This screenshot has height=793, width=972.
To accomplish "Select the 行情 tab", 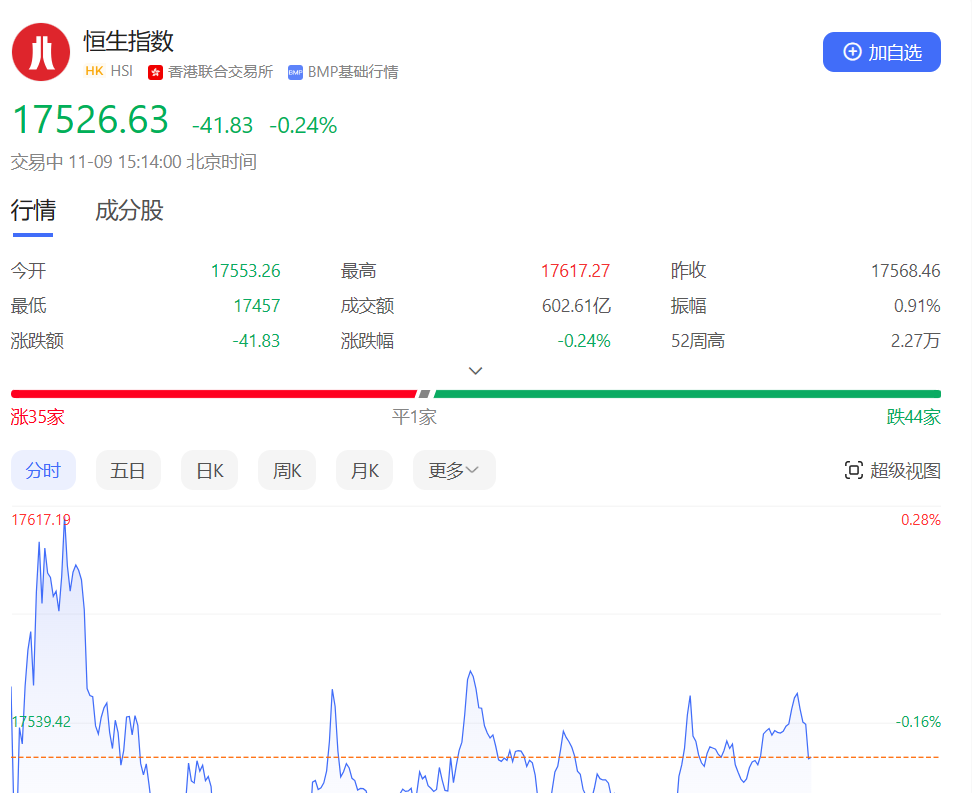I will tap(33, 211).
